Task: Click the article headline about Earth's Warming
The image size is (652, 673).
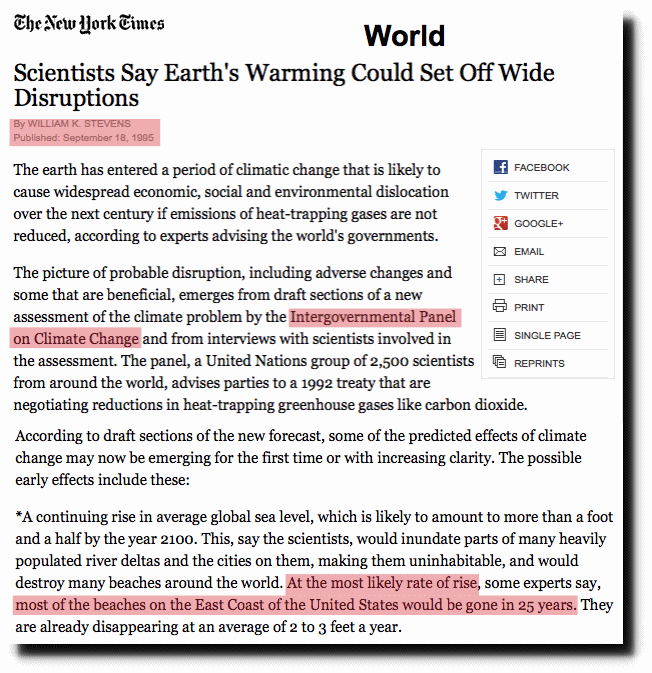Action: (284, 85)
